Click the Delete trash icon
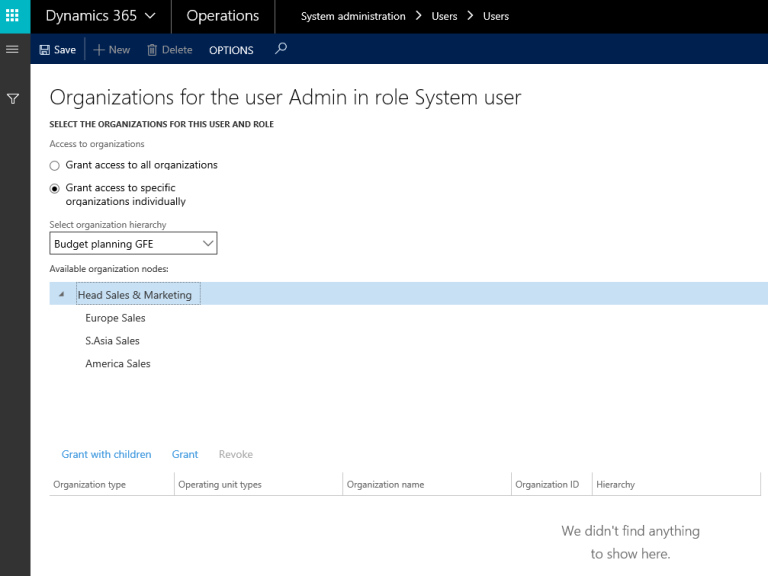The height and width of the screenshot is (576, 768). coord(152,50)
